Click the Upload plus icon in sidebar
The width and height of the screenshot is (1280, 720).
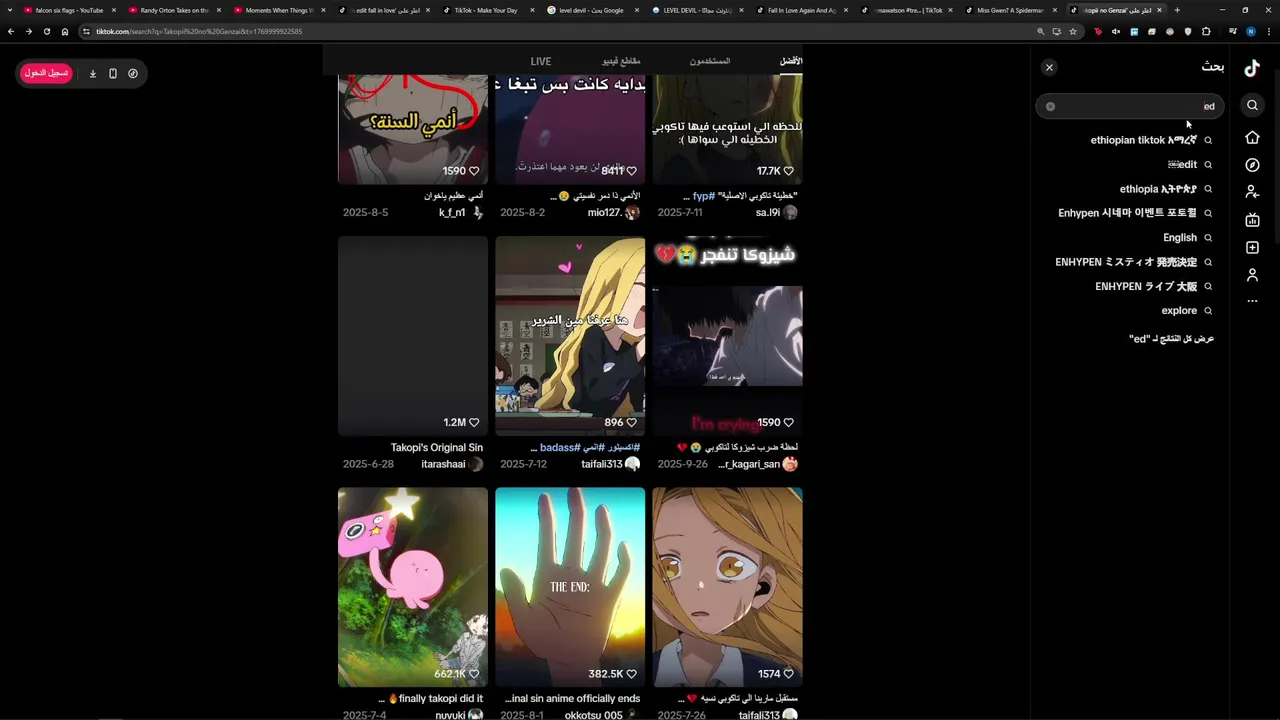(1252, 247)
